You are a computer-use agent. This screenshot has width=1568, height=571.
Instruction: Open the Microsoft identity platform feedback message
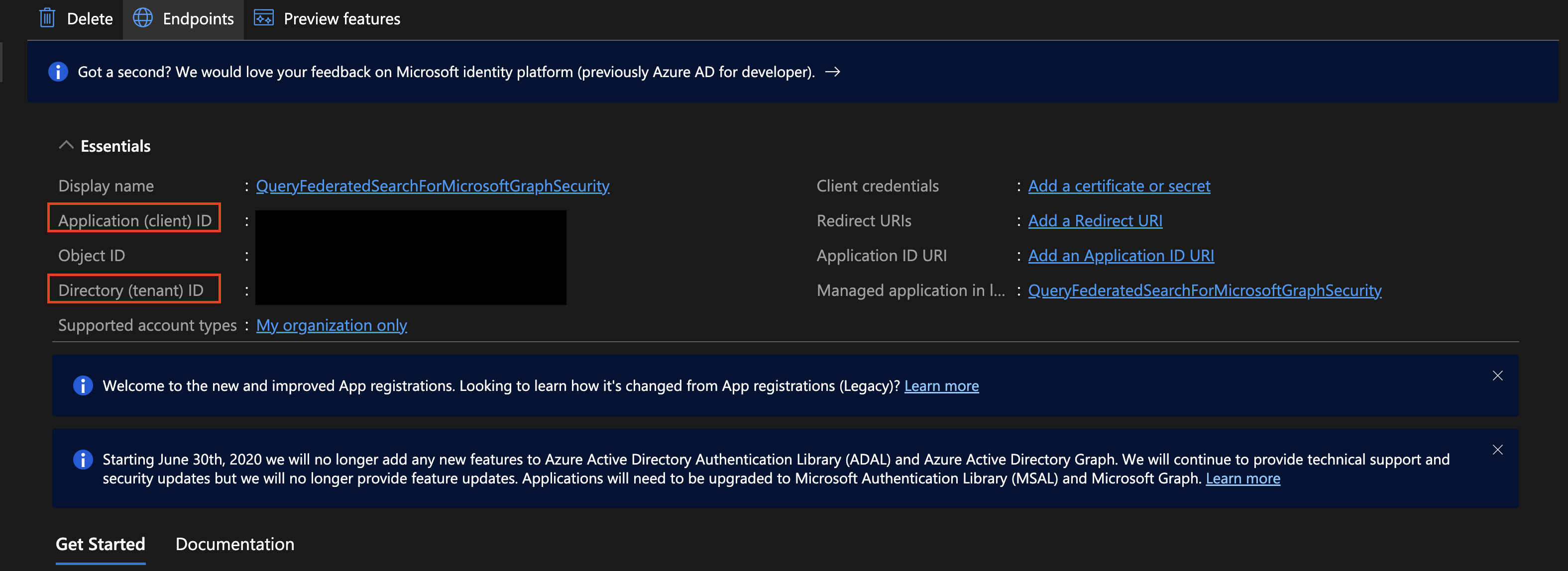pos(446,72)
